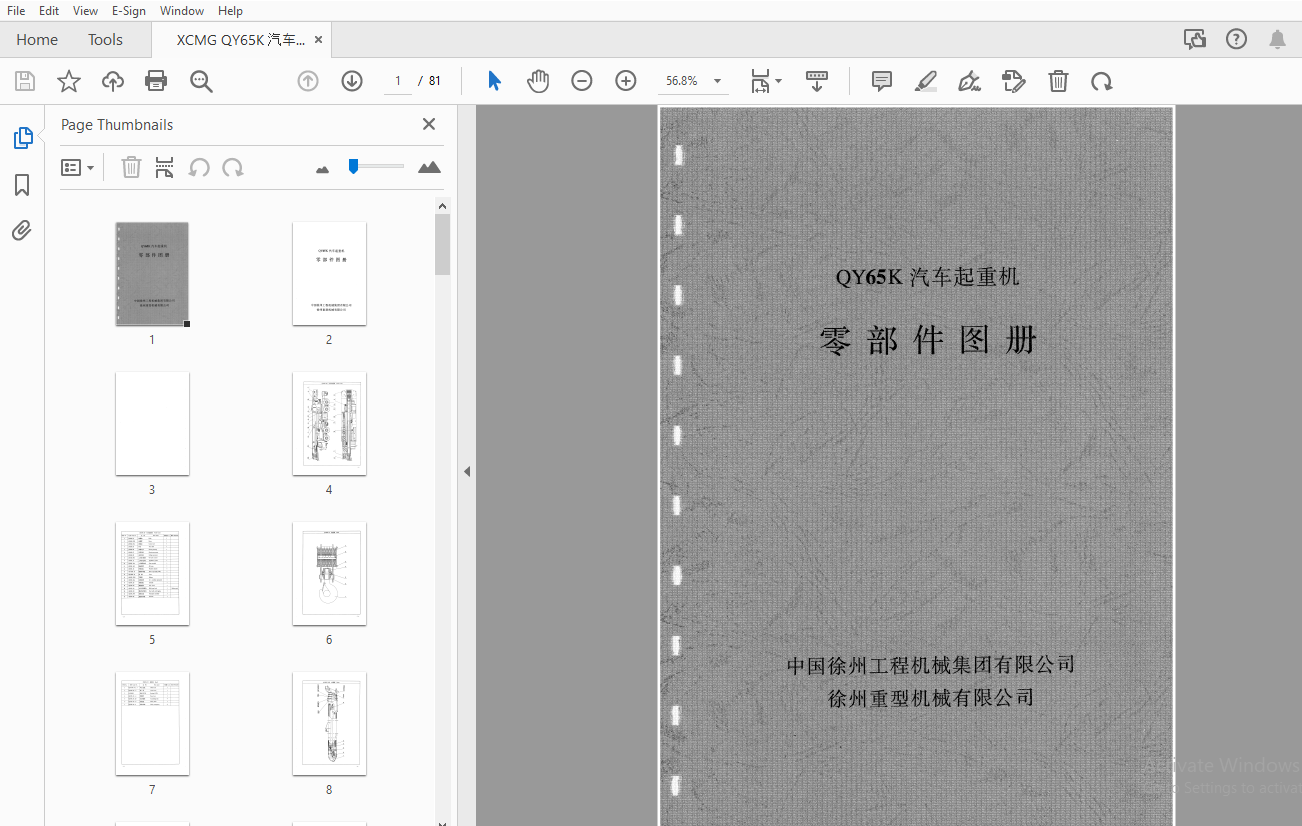1302x826 pixels.
Task: Reduce thumbnail size small mountain icon
Action: (x=322, y=169)
